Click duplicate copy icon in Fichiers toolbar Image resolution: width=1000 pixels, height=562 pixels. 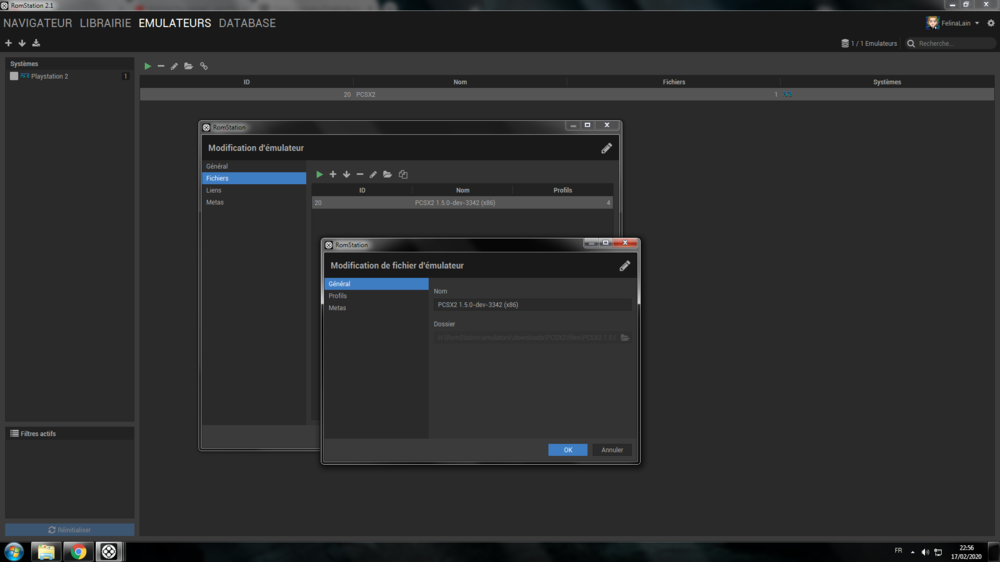[x=403, y=174]
